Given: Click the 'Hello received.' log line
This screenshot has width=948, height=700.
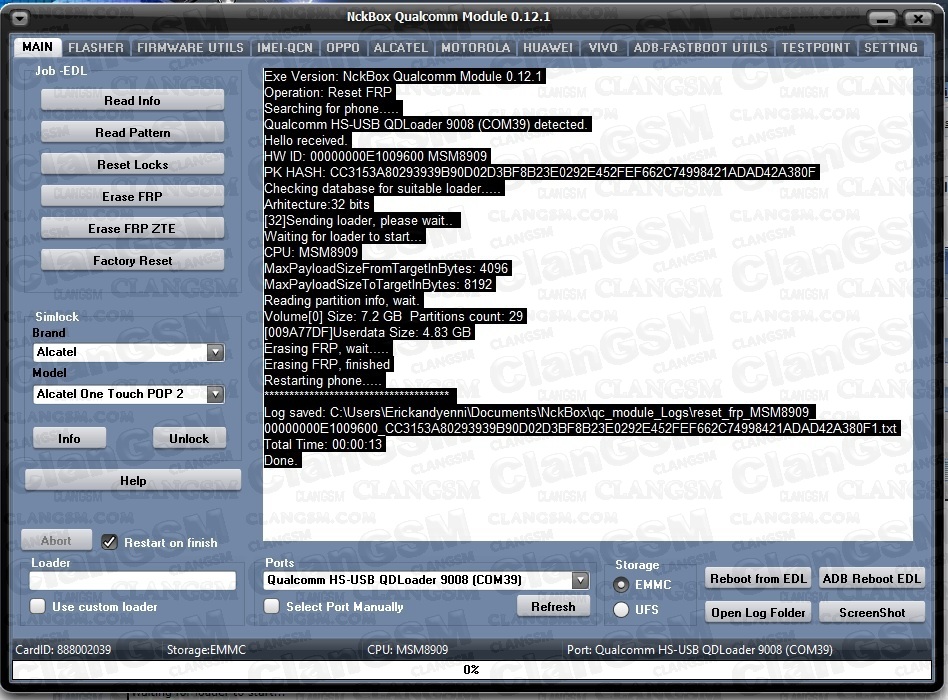Looking at the screenshot, I should 307,140.
